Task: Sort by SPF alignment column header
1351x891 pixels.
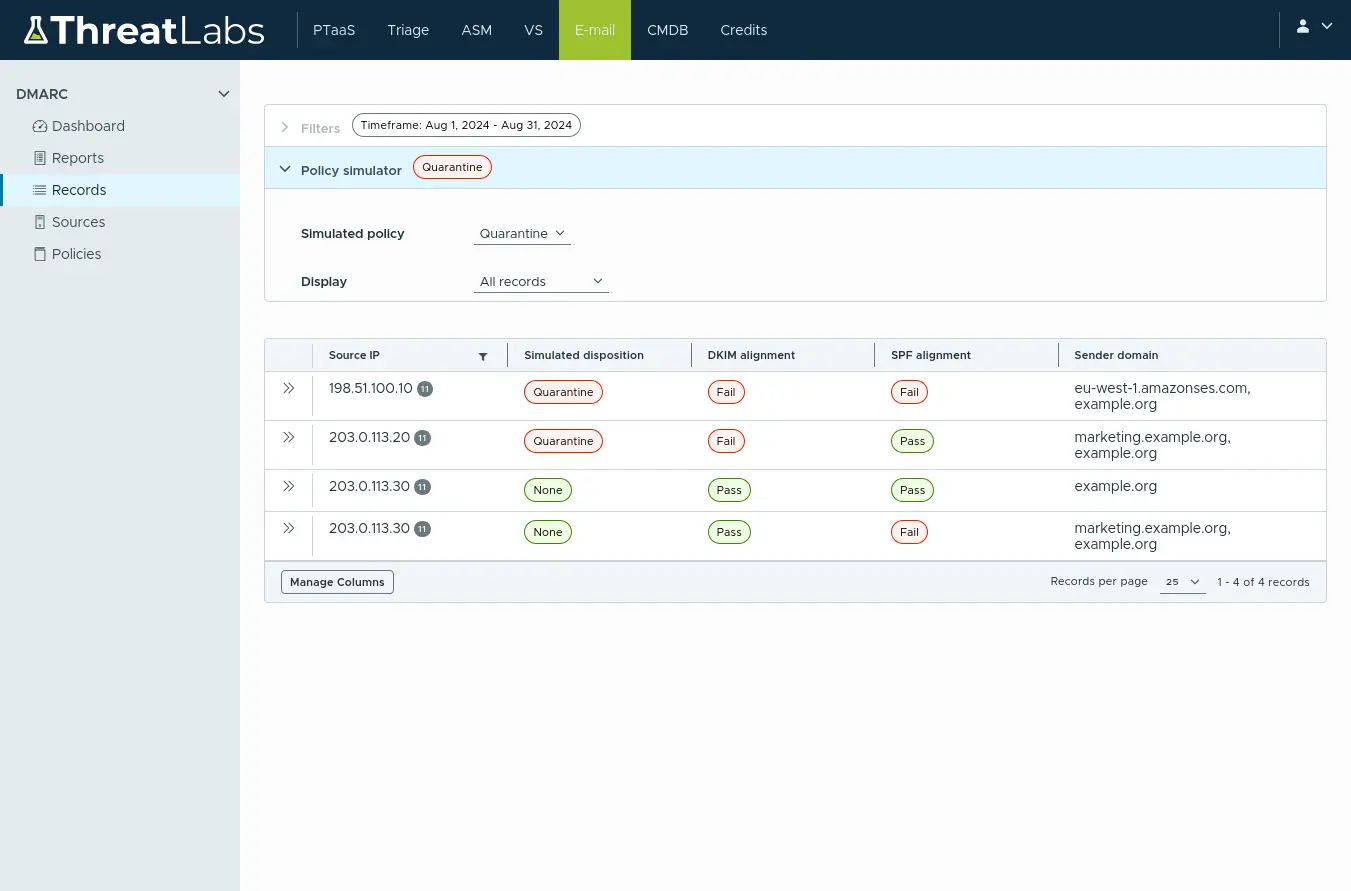Action: click(x=931, y=355)
